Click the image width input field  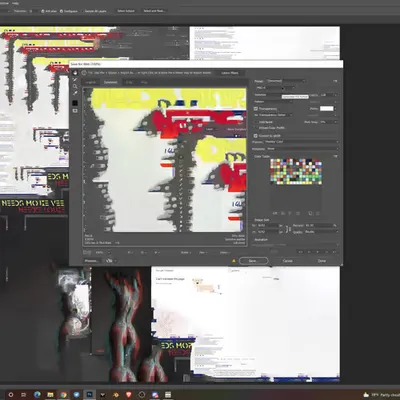(267, 226)
